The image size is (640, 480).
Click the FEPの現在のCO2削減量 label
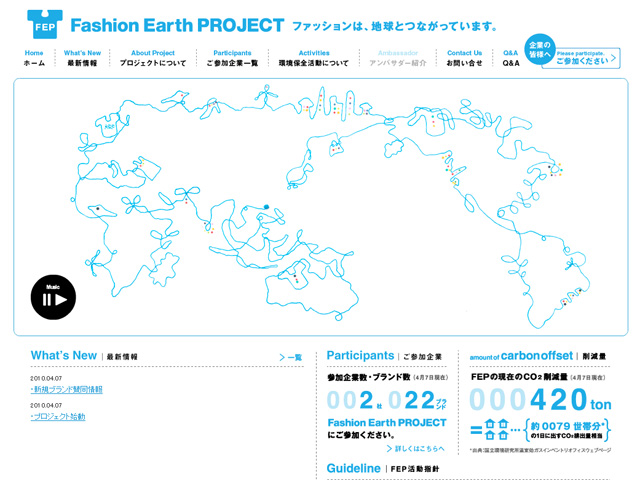[x=519, y=377]
